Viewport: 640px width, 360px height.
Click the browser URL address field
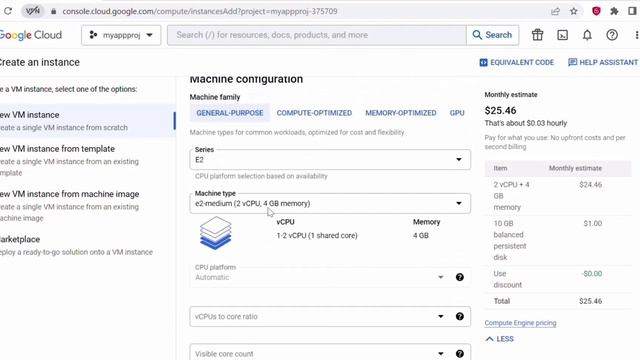click(200, 11)
